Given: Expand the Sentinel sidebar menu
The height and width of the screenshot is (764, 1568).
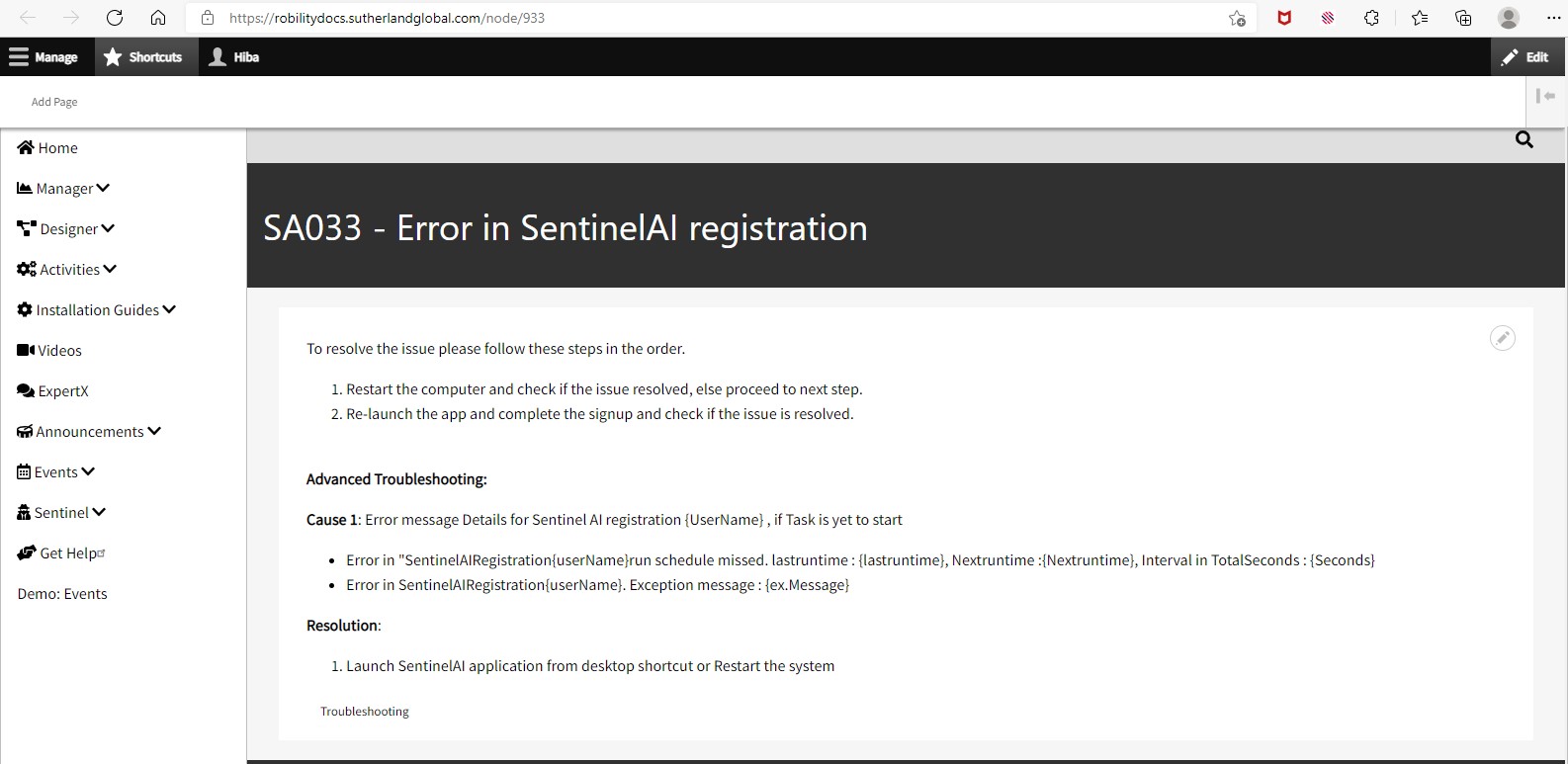Looking at the screenshot, I should click(62, 513).
